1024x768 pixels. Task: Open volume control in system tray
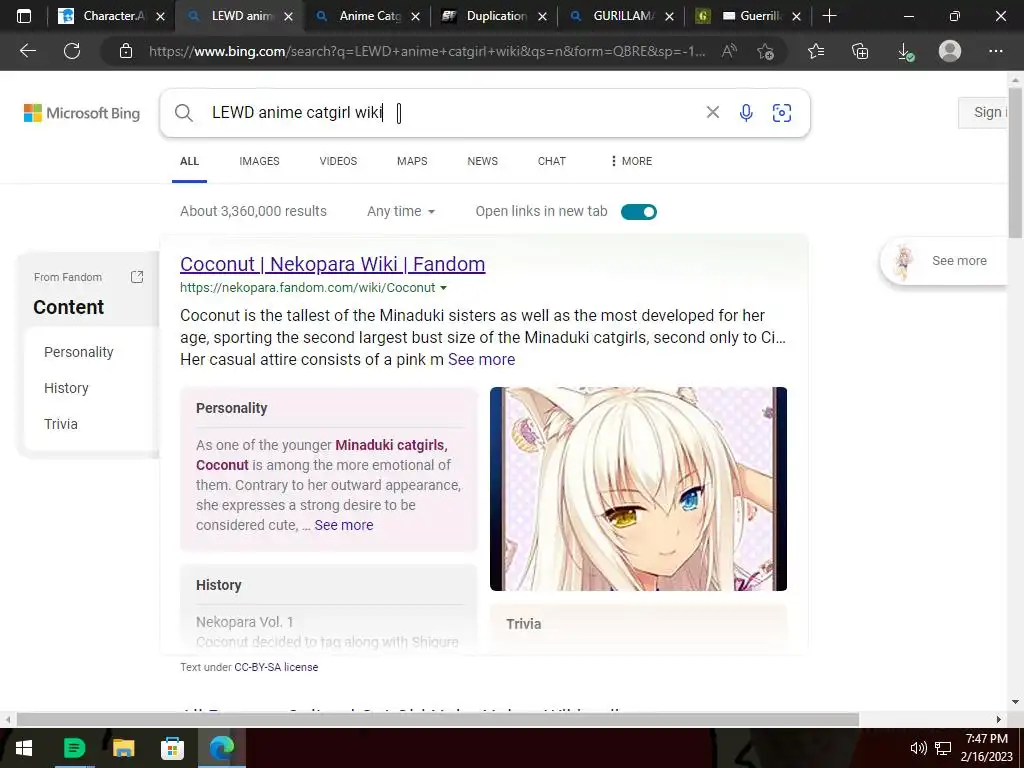coord(918,748)
